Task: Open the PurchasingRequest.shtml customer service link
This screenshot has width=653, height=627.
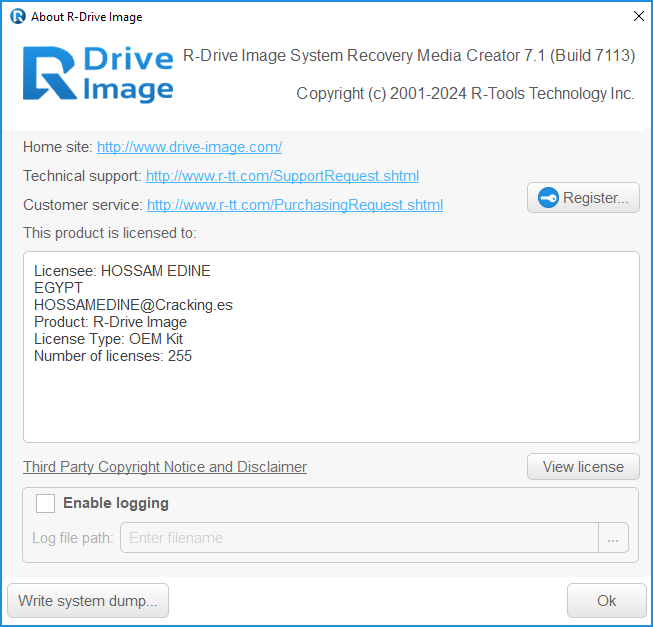Action: (x=295, y=205)
